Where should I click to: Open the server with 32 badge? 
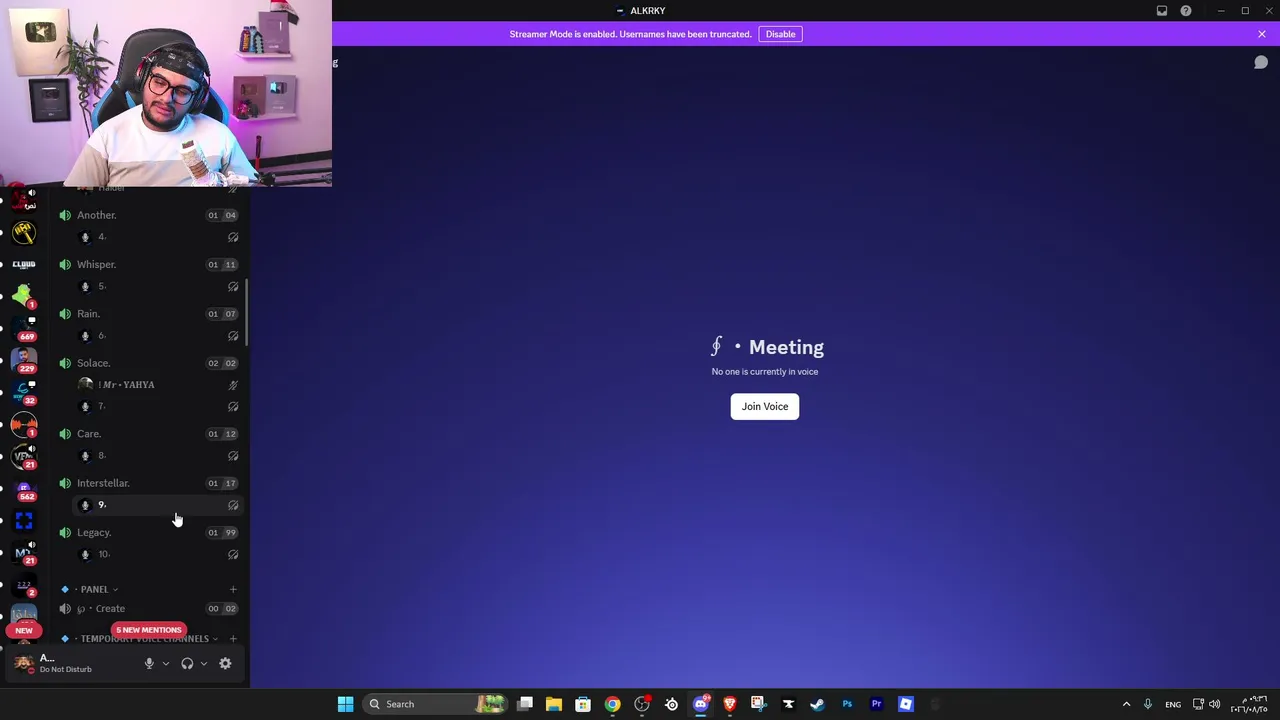(24, 392)
